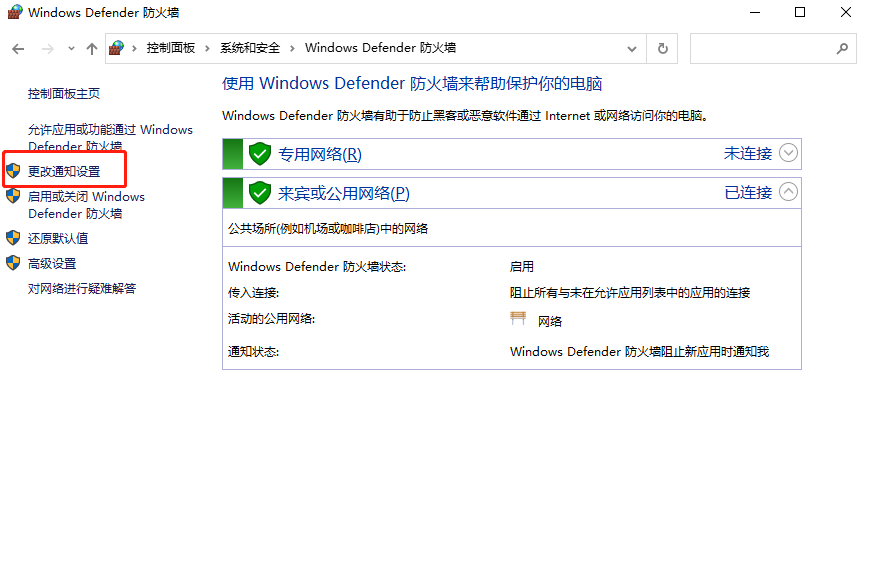Click the firewall icon in address bar
Image resolution: width=869 pixels, height=575 pixels.
pos(116,48)
